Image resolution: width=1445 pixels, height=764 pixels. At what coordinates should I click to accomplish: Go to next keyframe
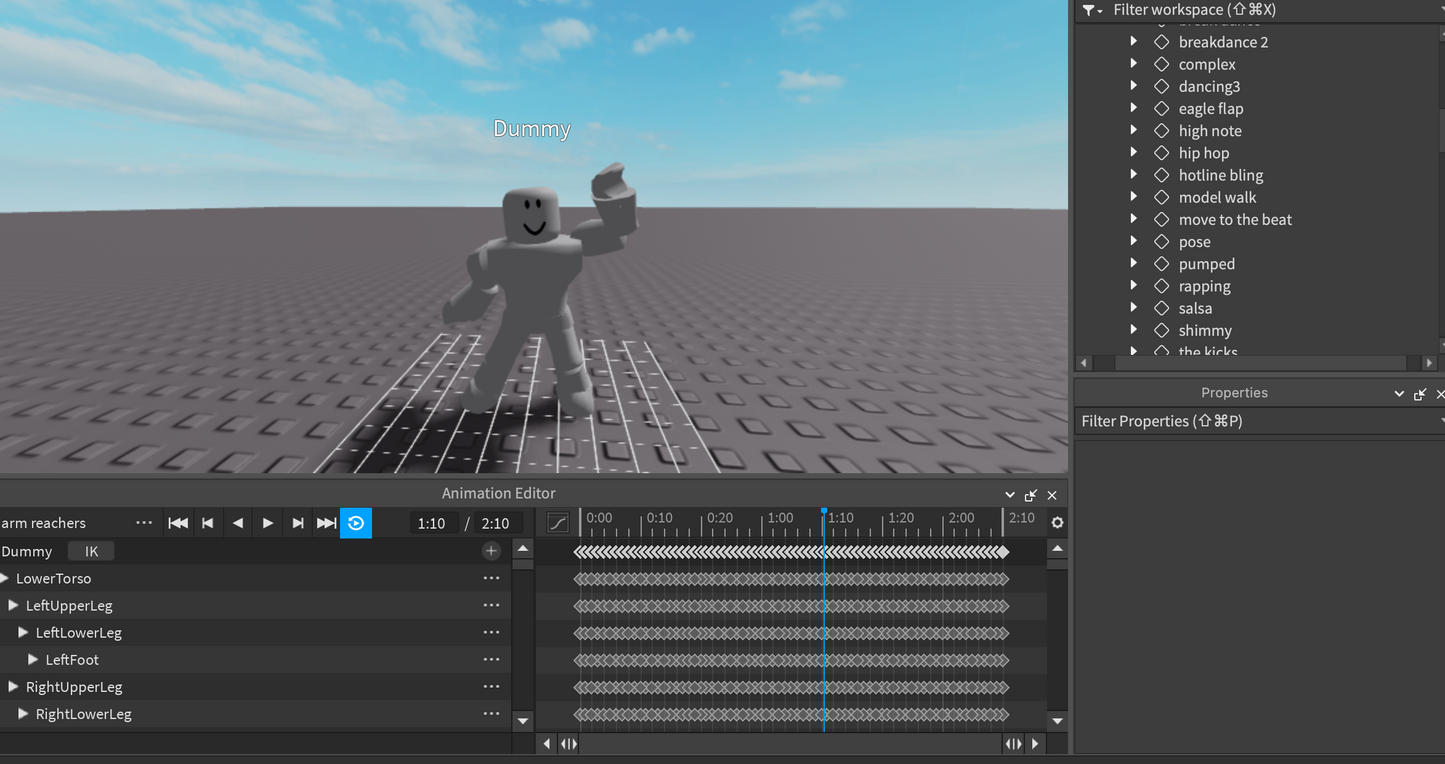[298, 523]
